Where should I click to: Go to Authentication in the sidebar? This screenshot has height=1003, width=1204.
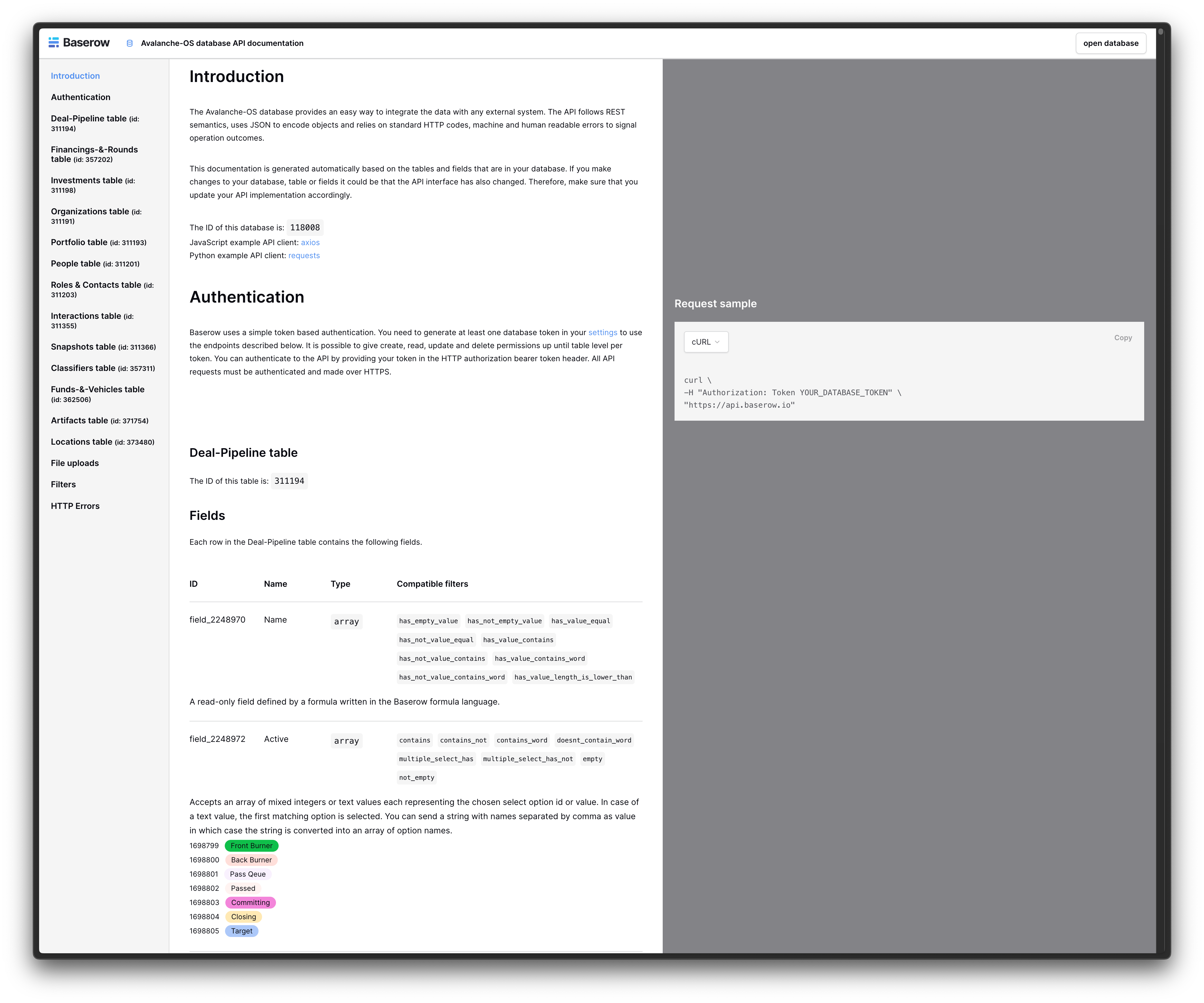(x=80, y=97)
